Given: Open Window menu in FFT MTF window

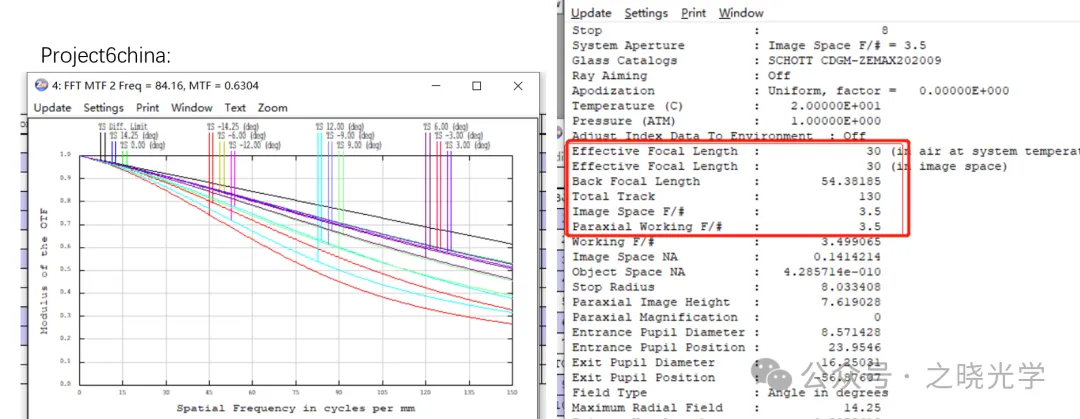Looking at the screenshot, I should coord(191,108).
